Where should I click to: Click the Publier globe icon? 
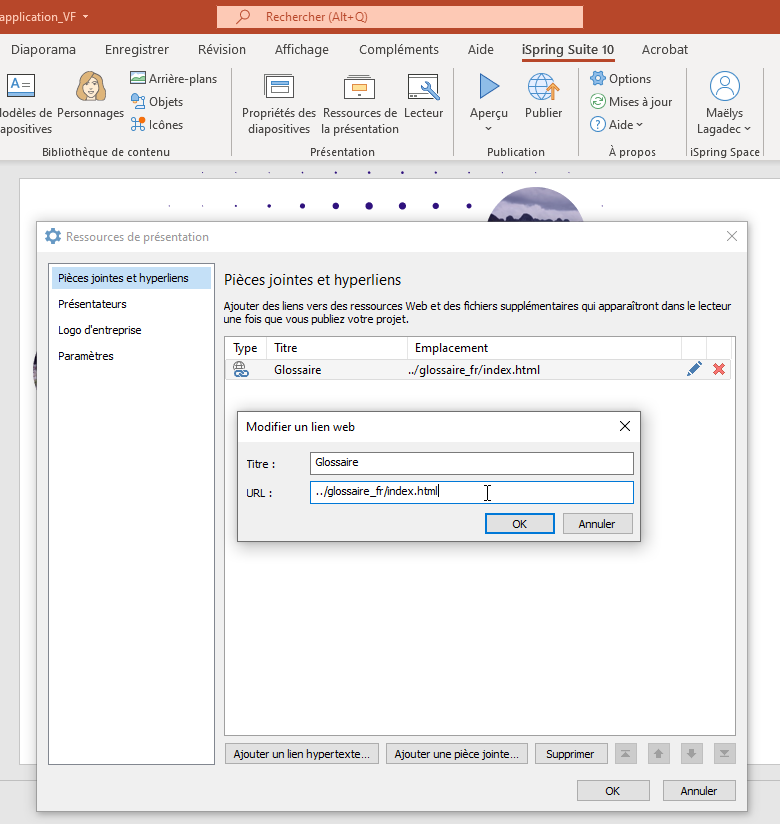543,88
